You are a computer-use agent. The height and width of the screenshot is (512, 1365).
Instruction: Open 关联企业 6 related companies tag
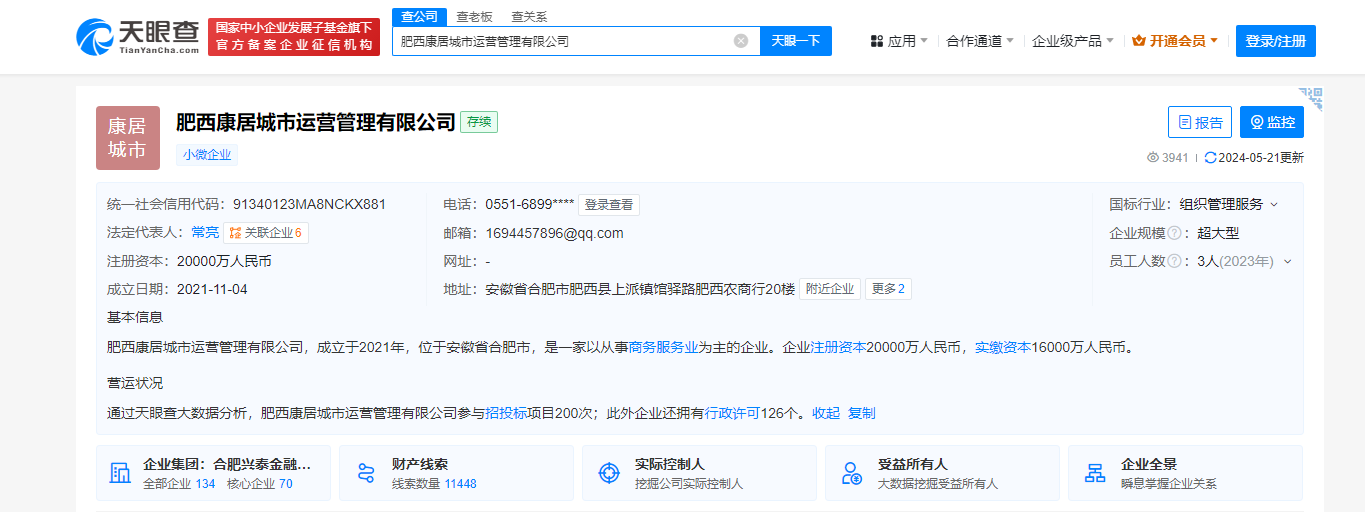[x=265, y=233]
